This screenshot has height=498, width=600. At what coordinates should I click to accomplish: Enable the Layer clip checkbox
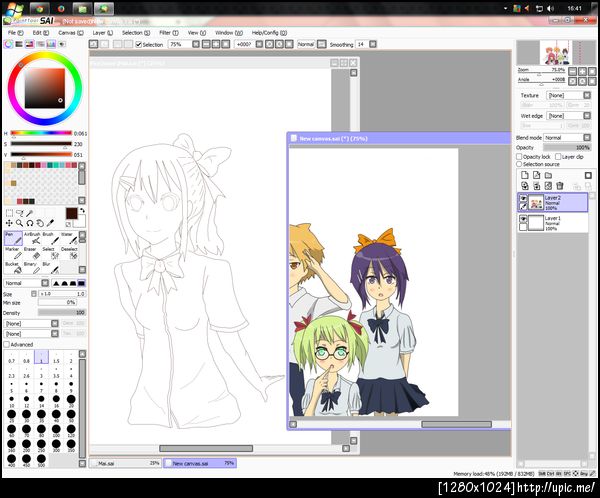point(558,157)
